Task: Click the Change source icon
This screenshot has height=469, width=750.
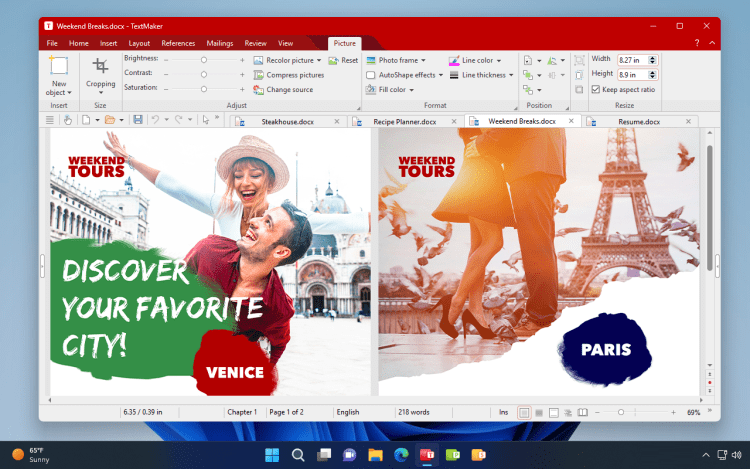Action: (258, 90)
